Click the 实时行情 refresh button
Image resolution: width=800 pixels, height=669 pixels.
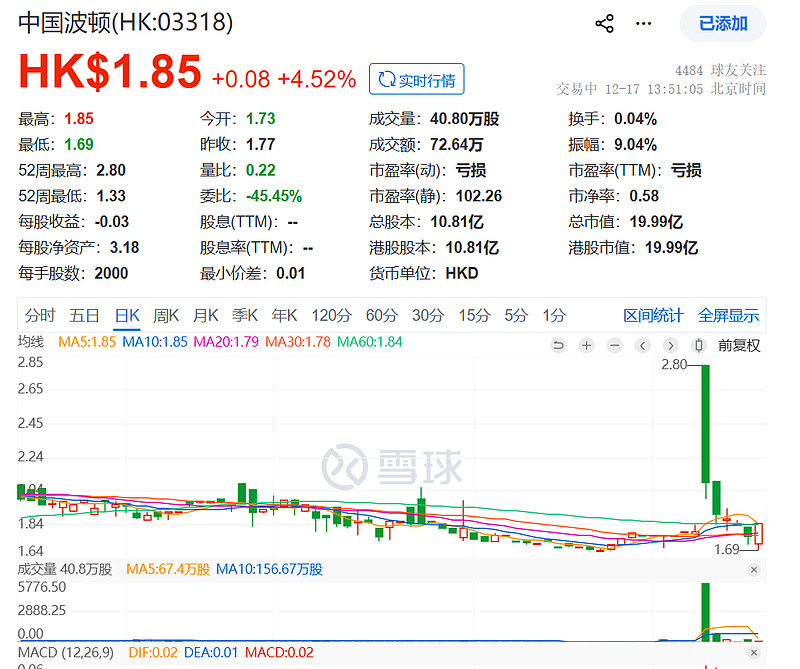point(416,79)
